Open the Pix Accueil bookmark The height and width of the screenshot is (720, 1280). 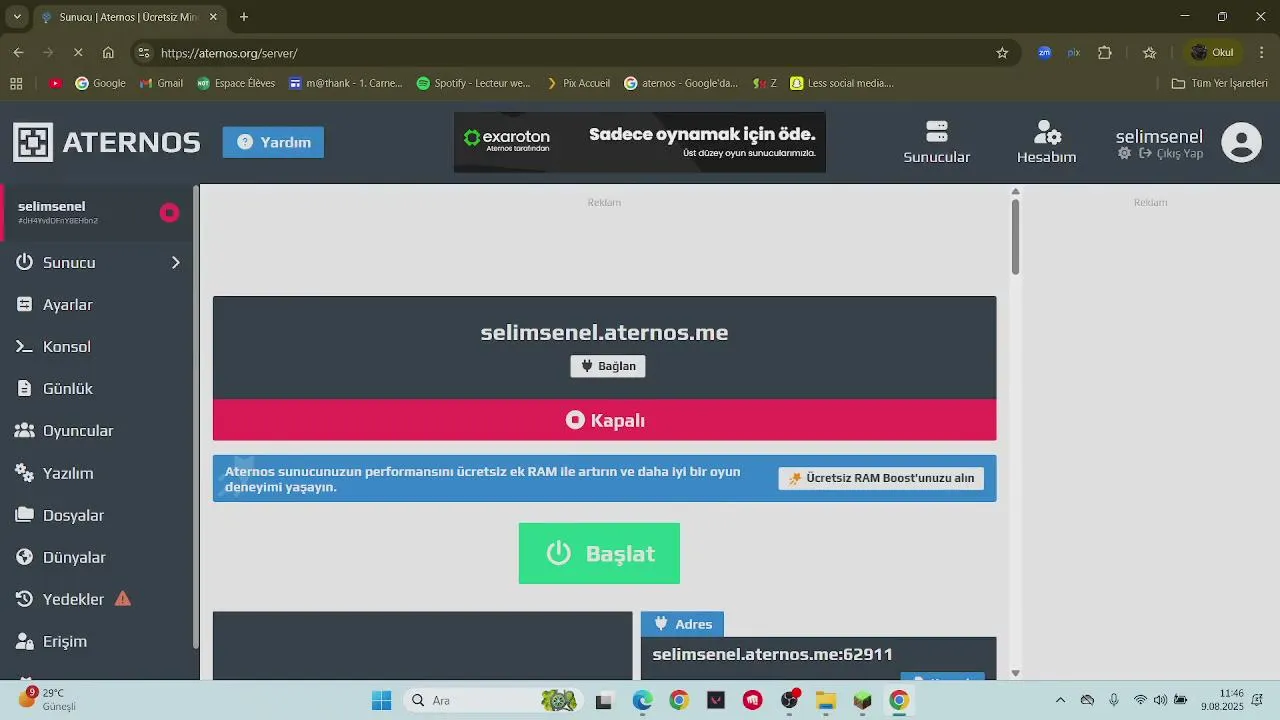[x=578, y=83]
